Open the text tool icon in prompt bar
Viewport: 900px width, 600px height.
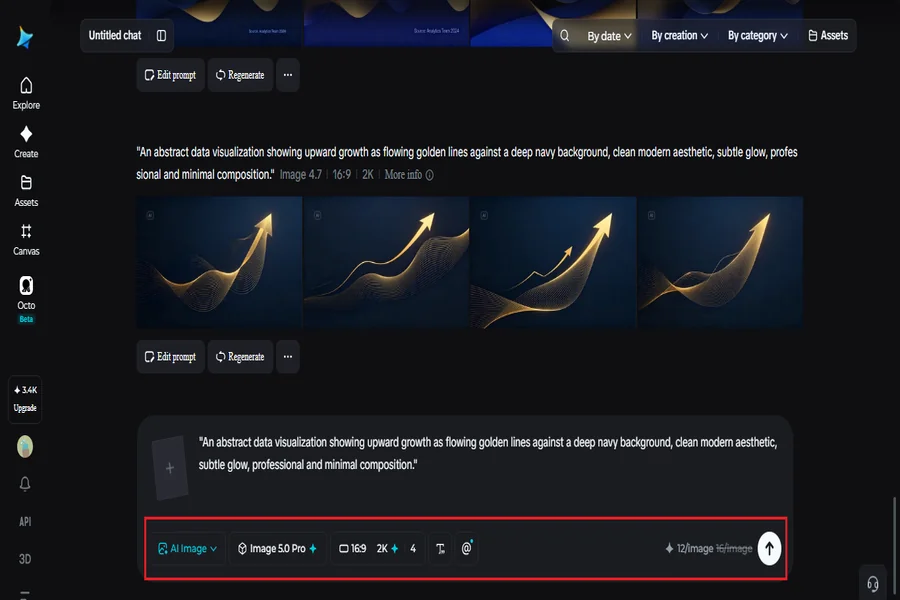point(440,549)
